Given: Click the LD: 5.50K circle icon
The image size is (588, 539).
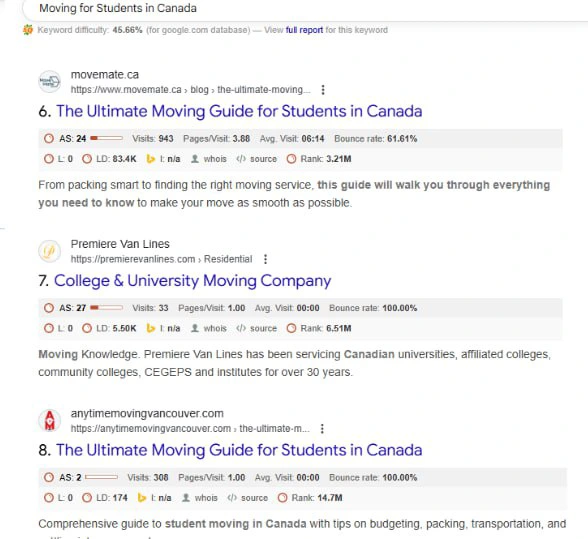Looking at the screenshot, I should pos(87,328).
